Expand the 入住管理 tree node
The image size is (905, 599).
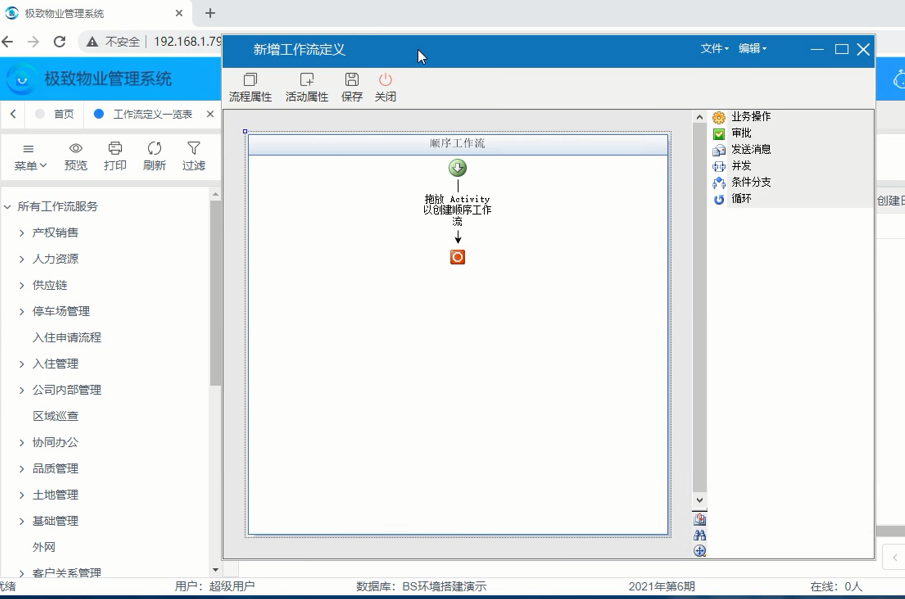[21, 364]
